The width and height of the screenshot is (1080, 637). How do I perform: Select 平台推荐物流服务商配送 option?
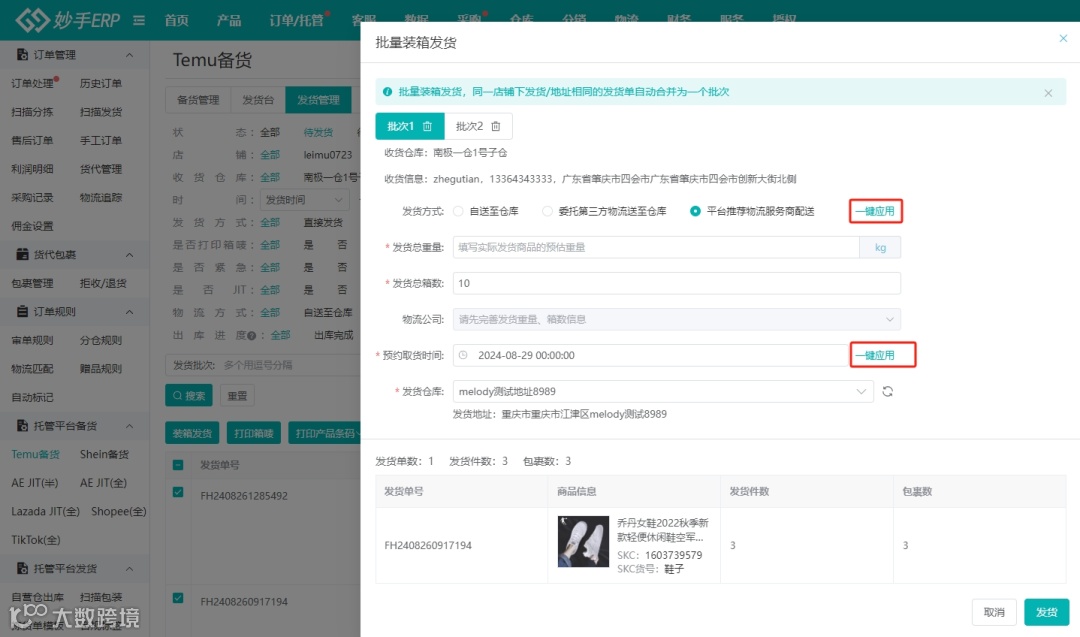tap(695, 211)
